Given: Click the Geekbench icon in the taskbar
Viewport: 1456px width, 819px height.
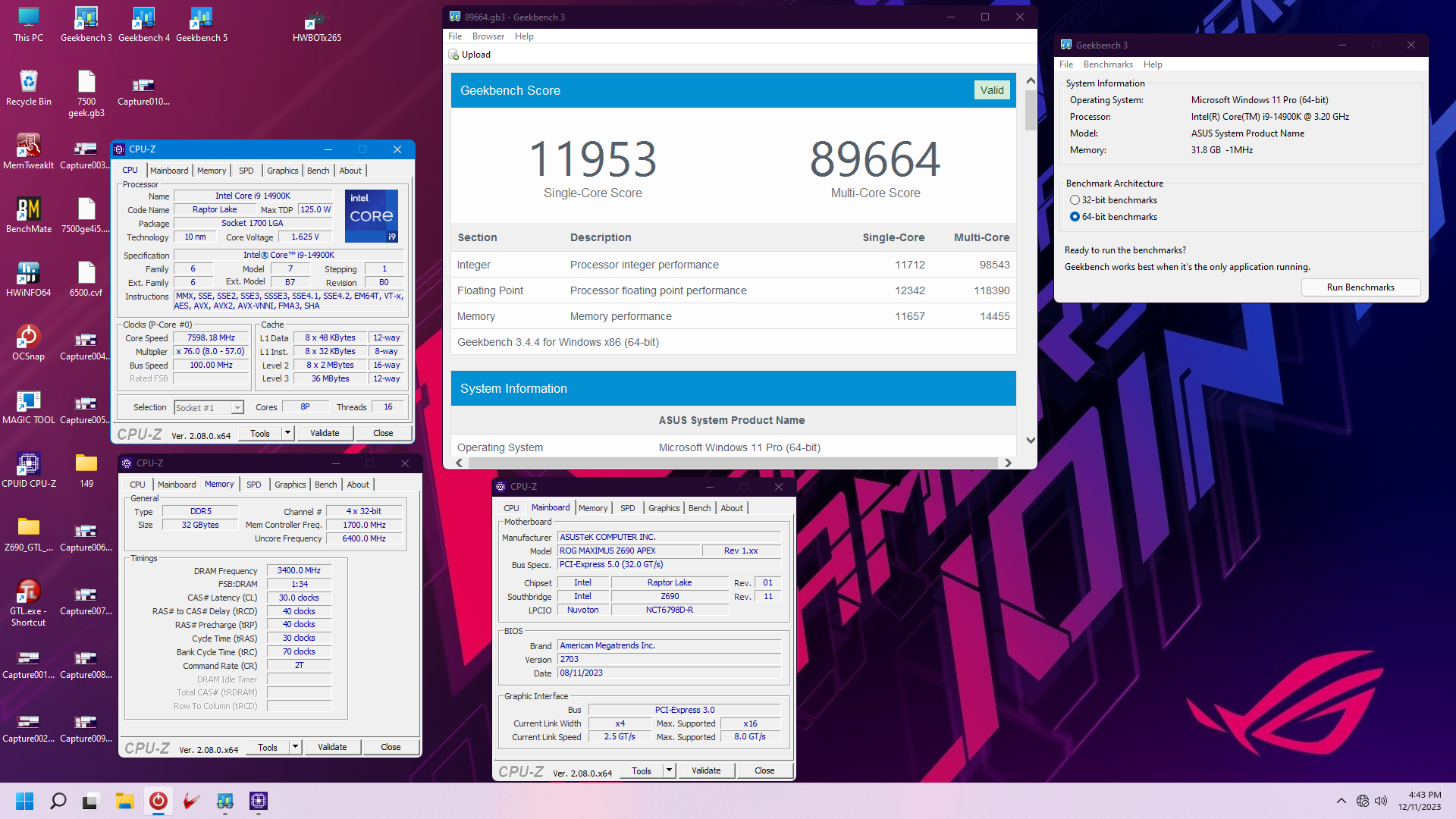Looking at the screenshot, I should pyautogui.click(x=224, y=801).
